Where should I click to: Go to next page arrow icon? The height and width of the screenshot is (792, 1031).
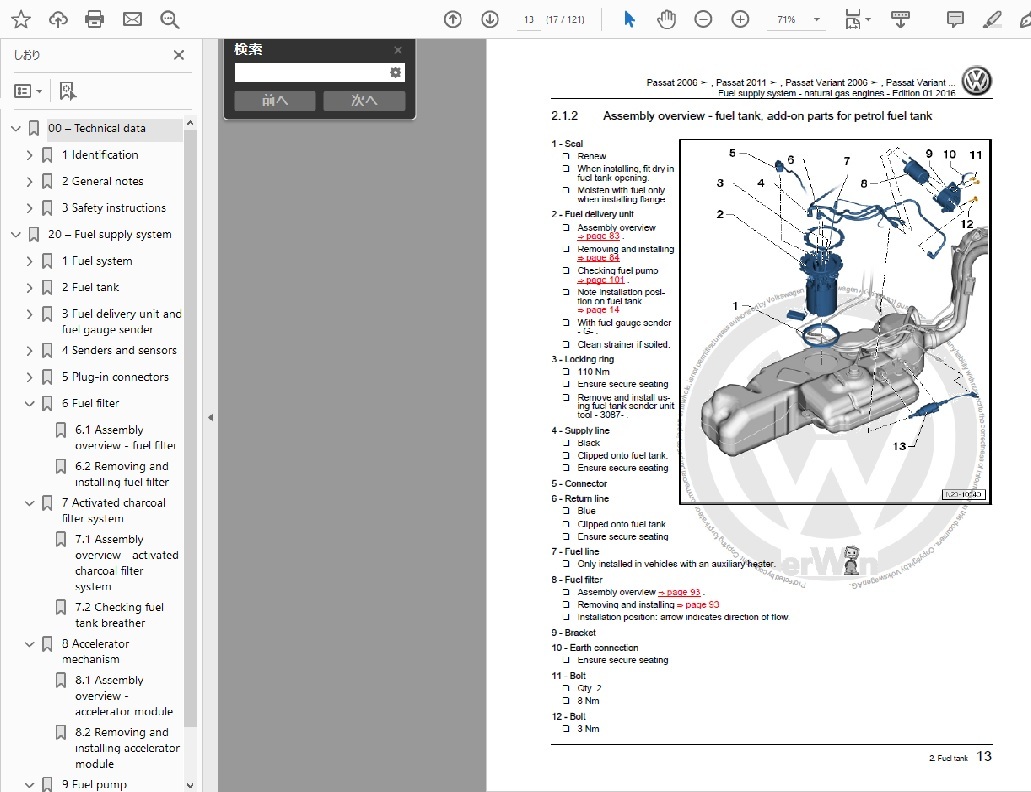point(490,20)
